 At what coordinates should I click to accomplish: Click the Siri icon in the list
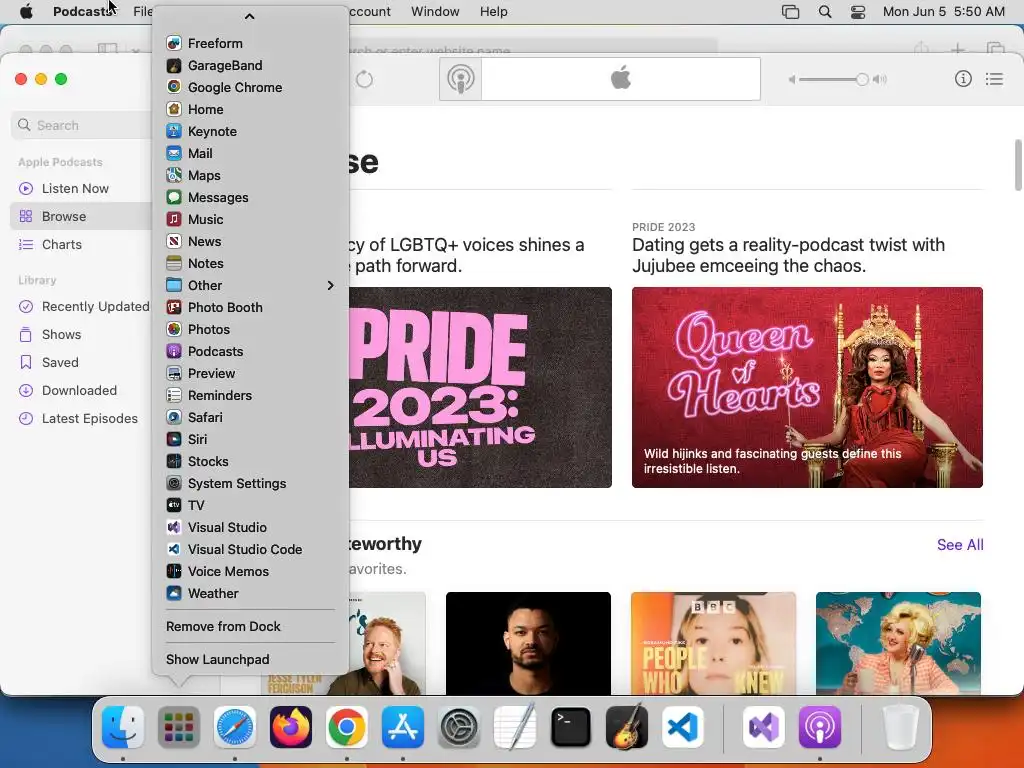(x=174, y=439)
